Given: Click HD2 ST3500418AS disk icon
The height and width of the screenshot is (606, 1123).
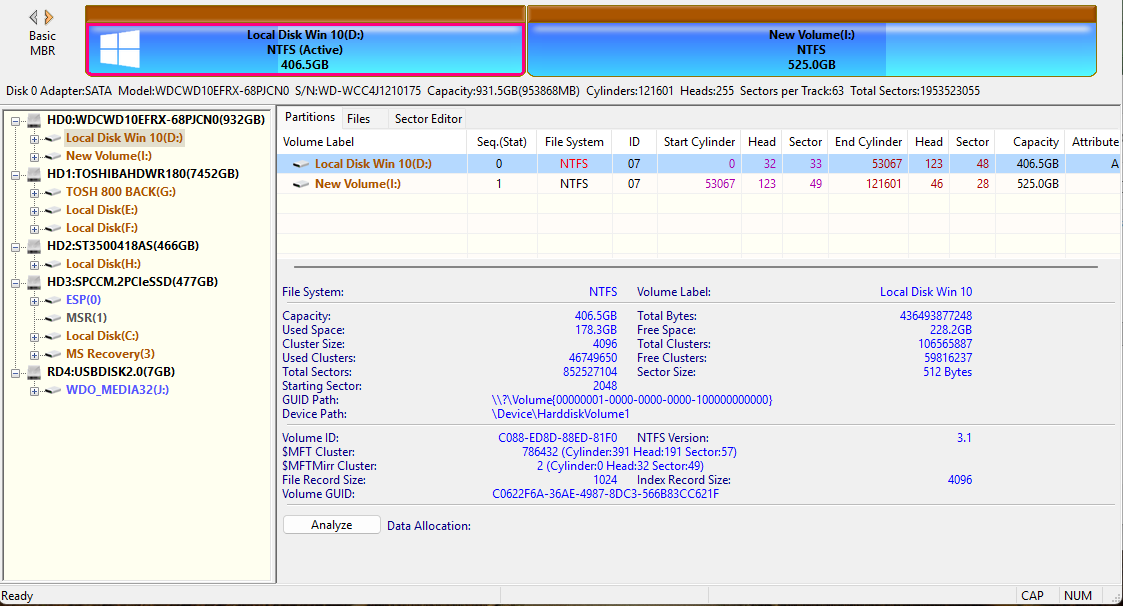Looking at the screenshot, I should pos(34,246).
